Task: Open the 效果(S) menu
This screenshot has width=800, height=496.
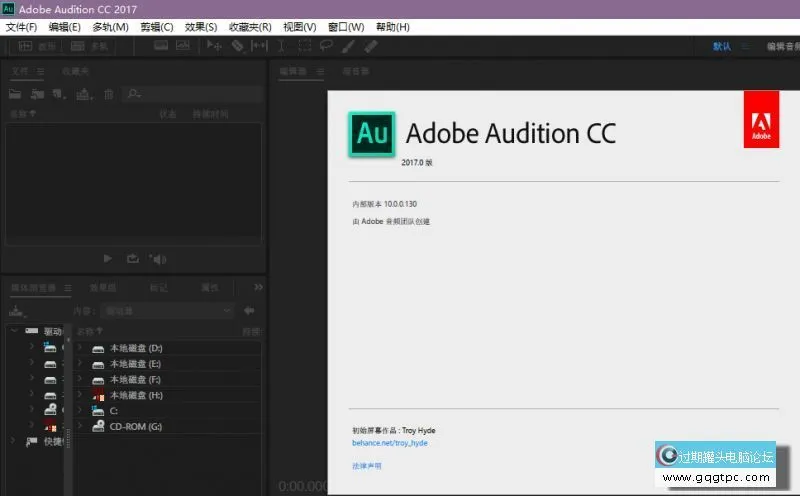Action: point(201,27)
